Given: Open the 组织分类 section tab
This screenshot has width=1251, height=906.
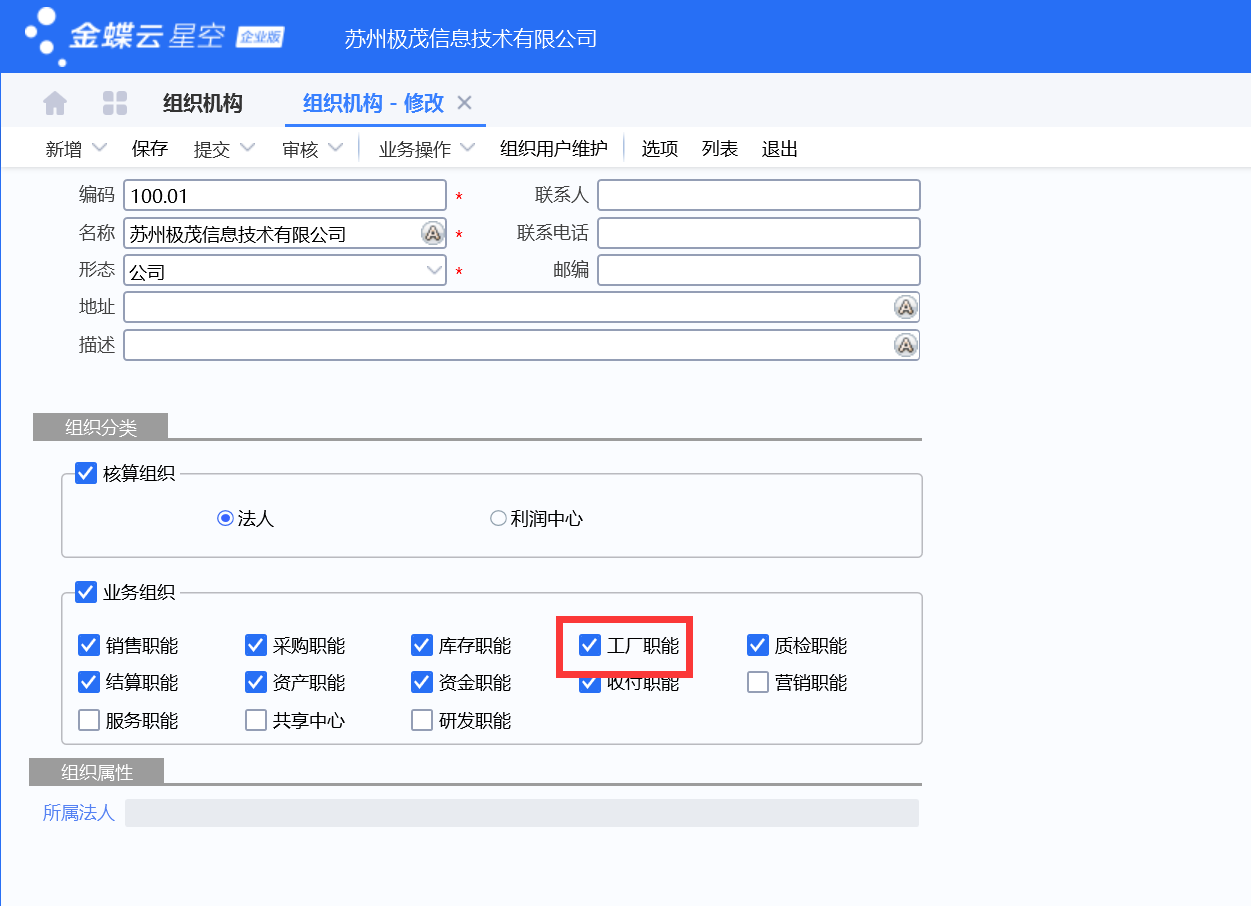Looking at the screenshot, I should pos(101,427).
